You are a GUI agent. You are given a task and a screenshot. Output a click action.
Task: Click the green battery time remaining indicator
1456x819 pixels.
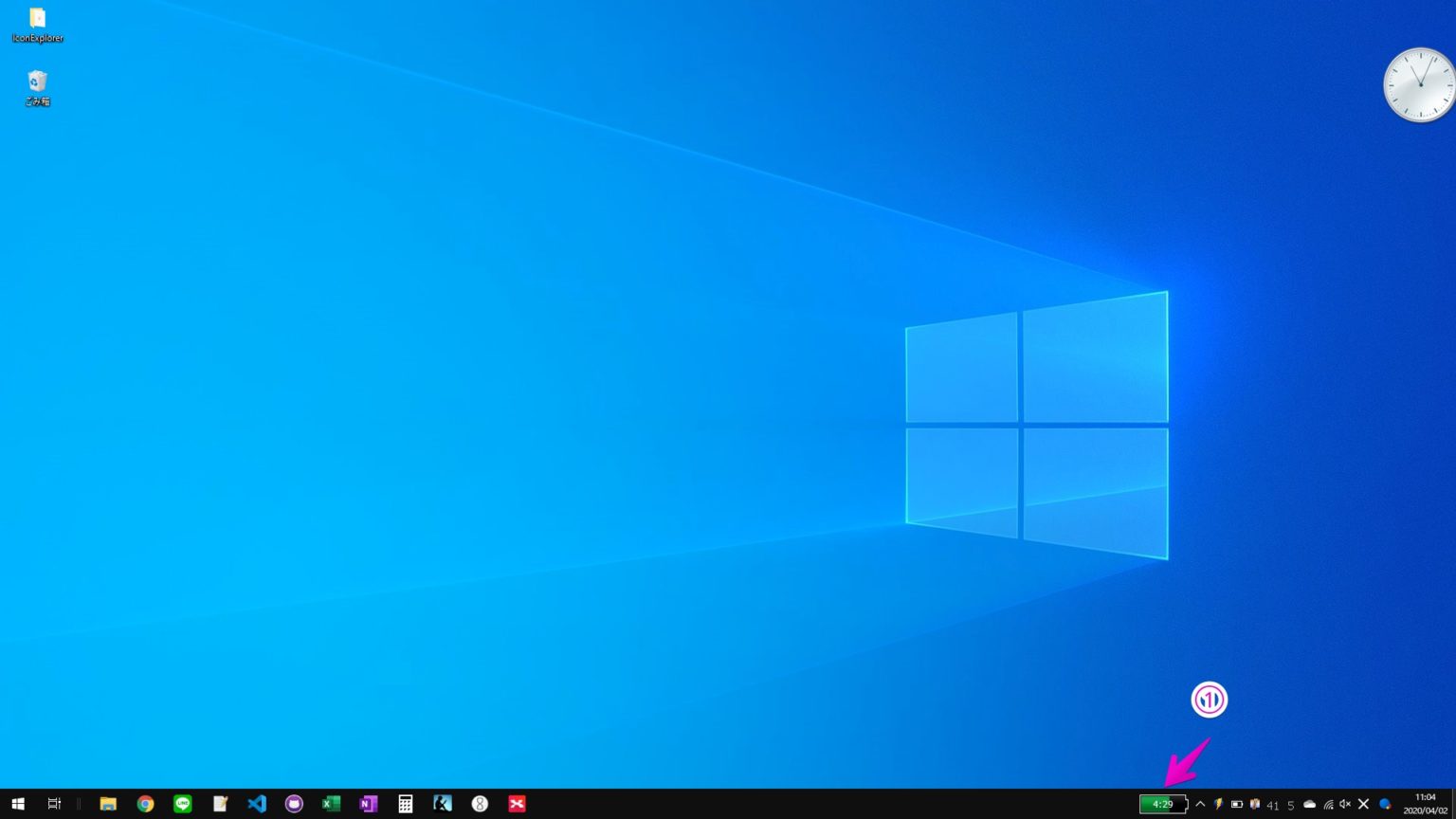tap(1162, 804)
